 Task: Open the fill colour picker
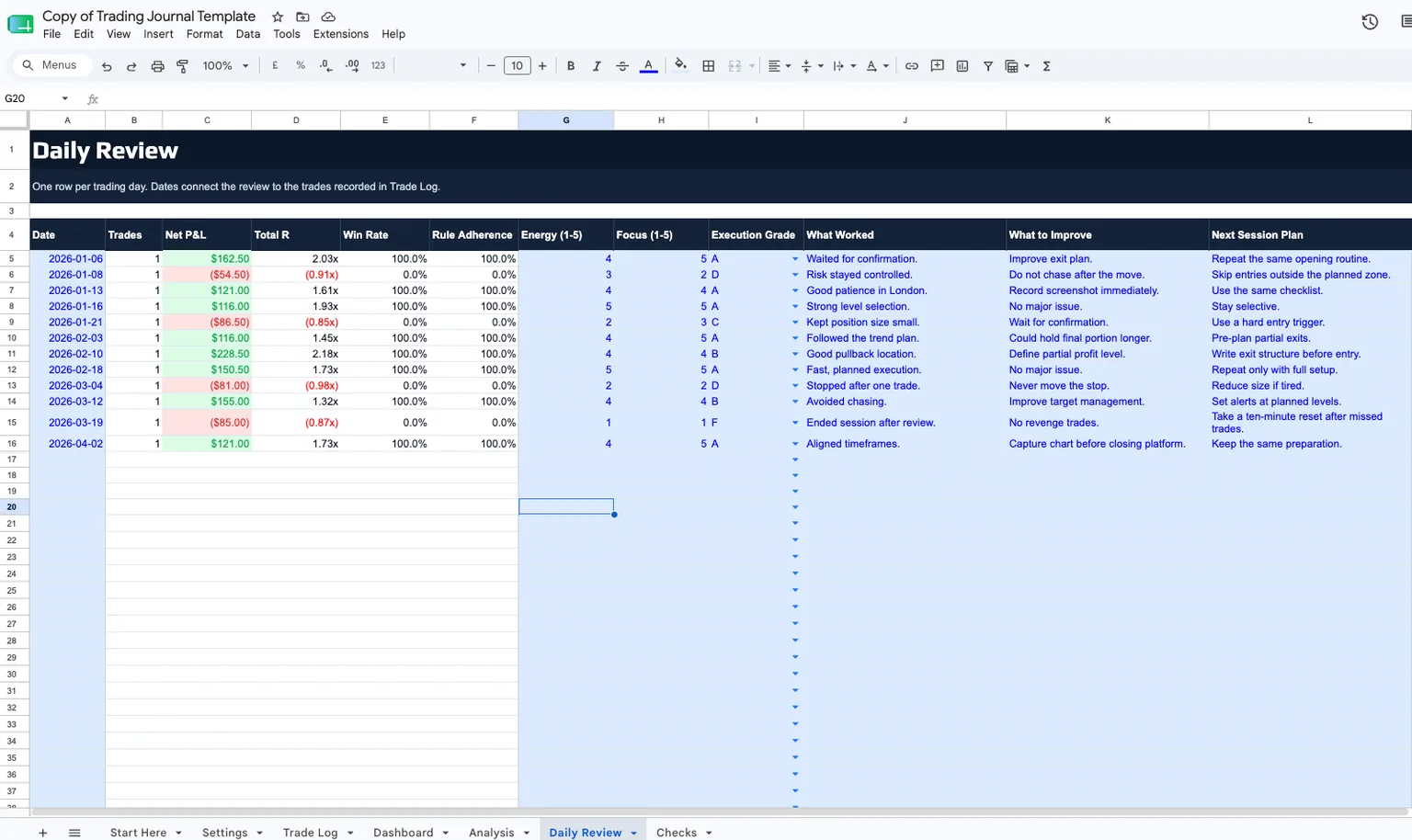[x=680, y=65]
